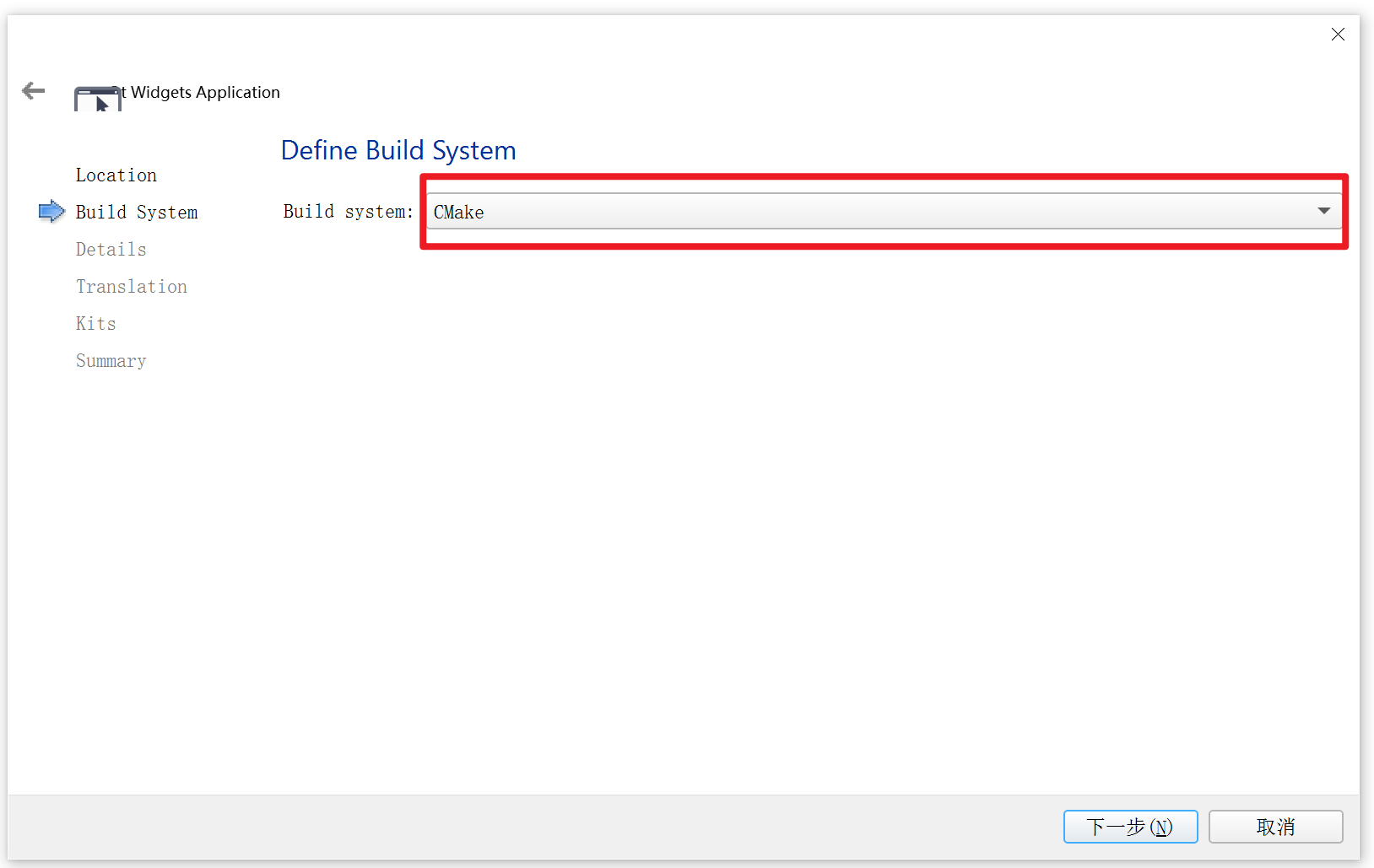Select the Location wizard step

coord(116,175)
